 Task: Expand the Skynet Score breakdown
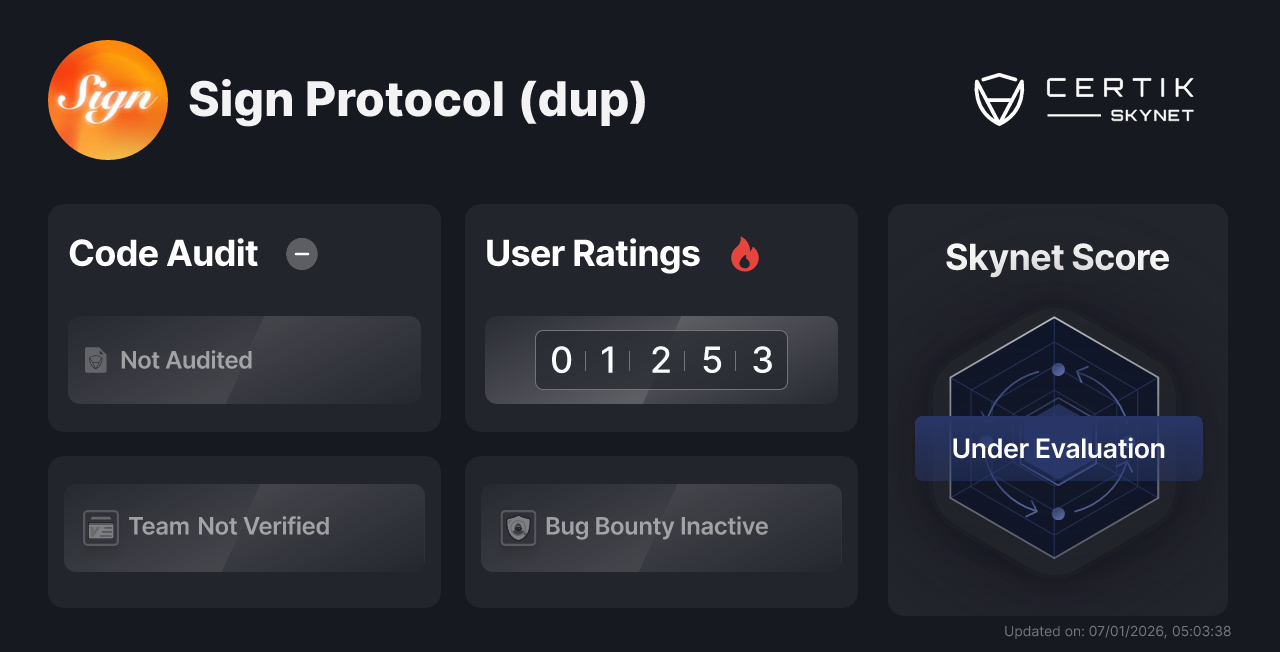click(x=1057, y=410)
